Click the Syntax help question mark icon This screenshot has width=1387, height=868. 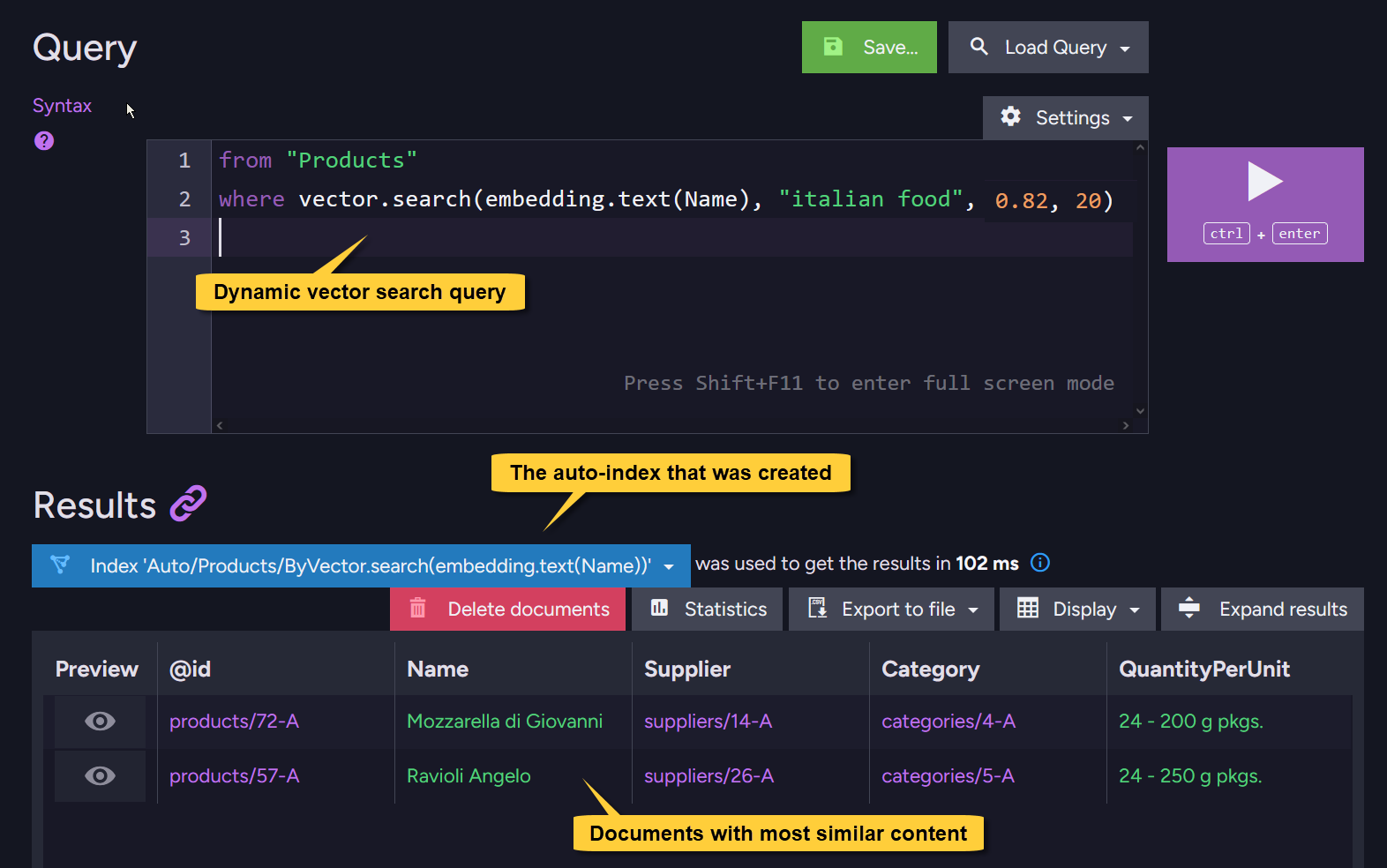click(44, 140)
